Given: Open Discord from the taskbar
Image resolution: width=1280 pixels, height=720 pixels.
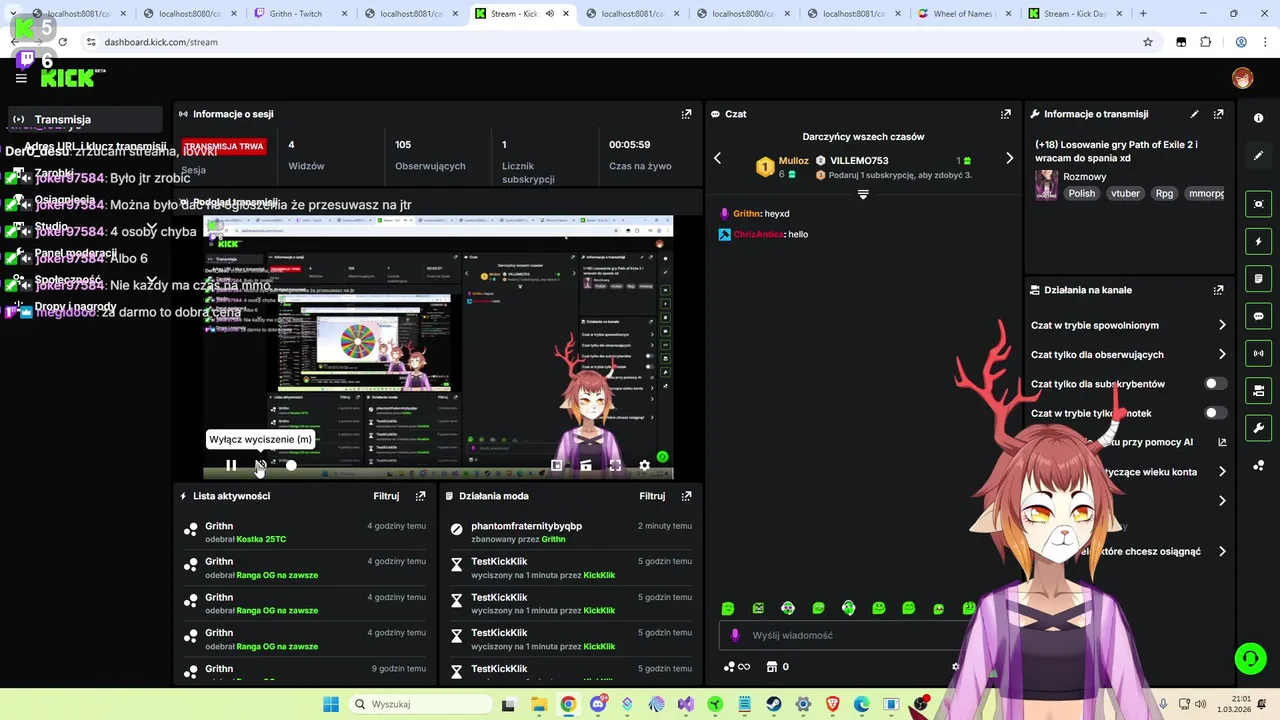Looking at the screenshot, I should [x=598, y=704].
